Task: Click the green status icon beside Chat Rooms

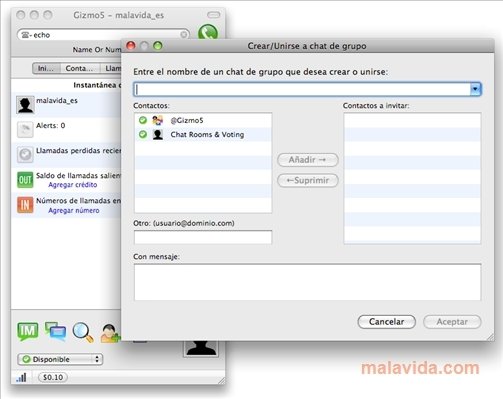Action: [x=143, y=135]
